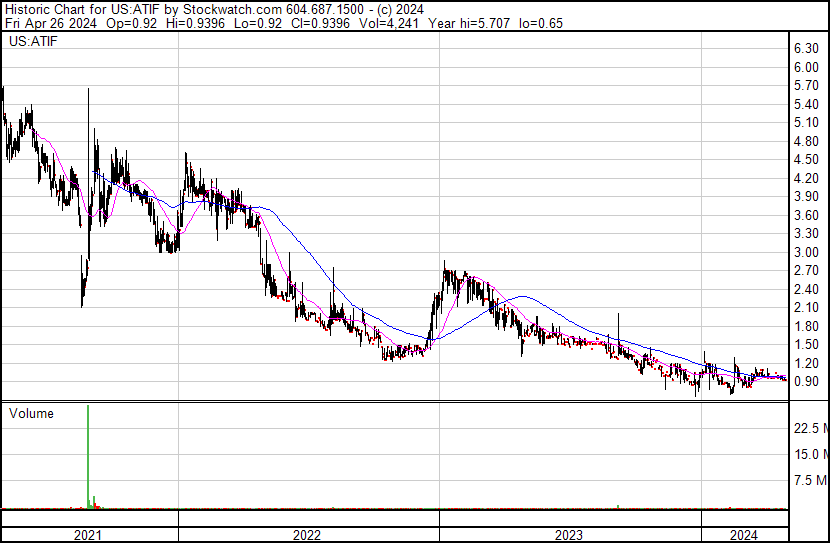The width and height of the screenshot is (830, 543).
Task: Click the 1.50 price axis label
Action: 806,345
